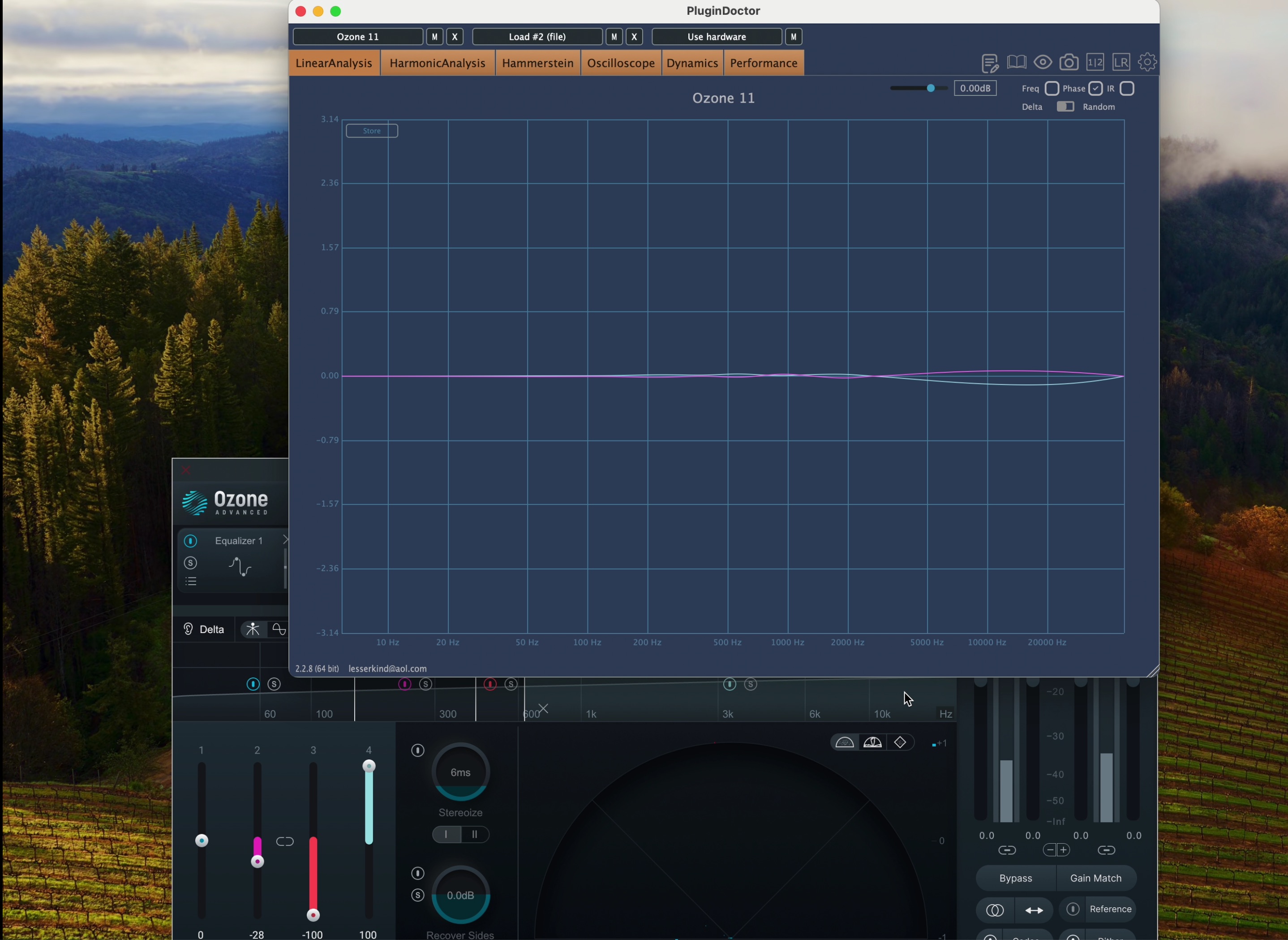Solo band 3 in Ozone imager

[x=511, y=684]
